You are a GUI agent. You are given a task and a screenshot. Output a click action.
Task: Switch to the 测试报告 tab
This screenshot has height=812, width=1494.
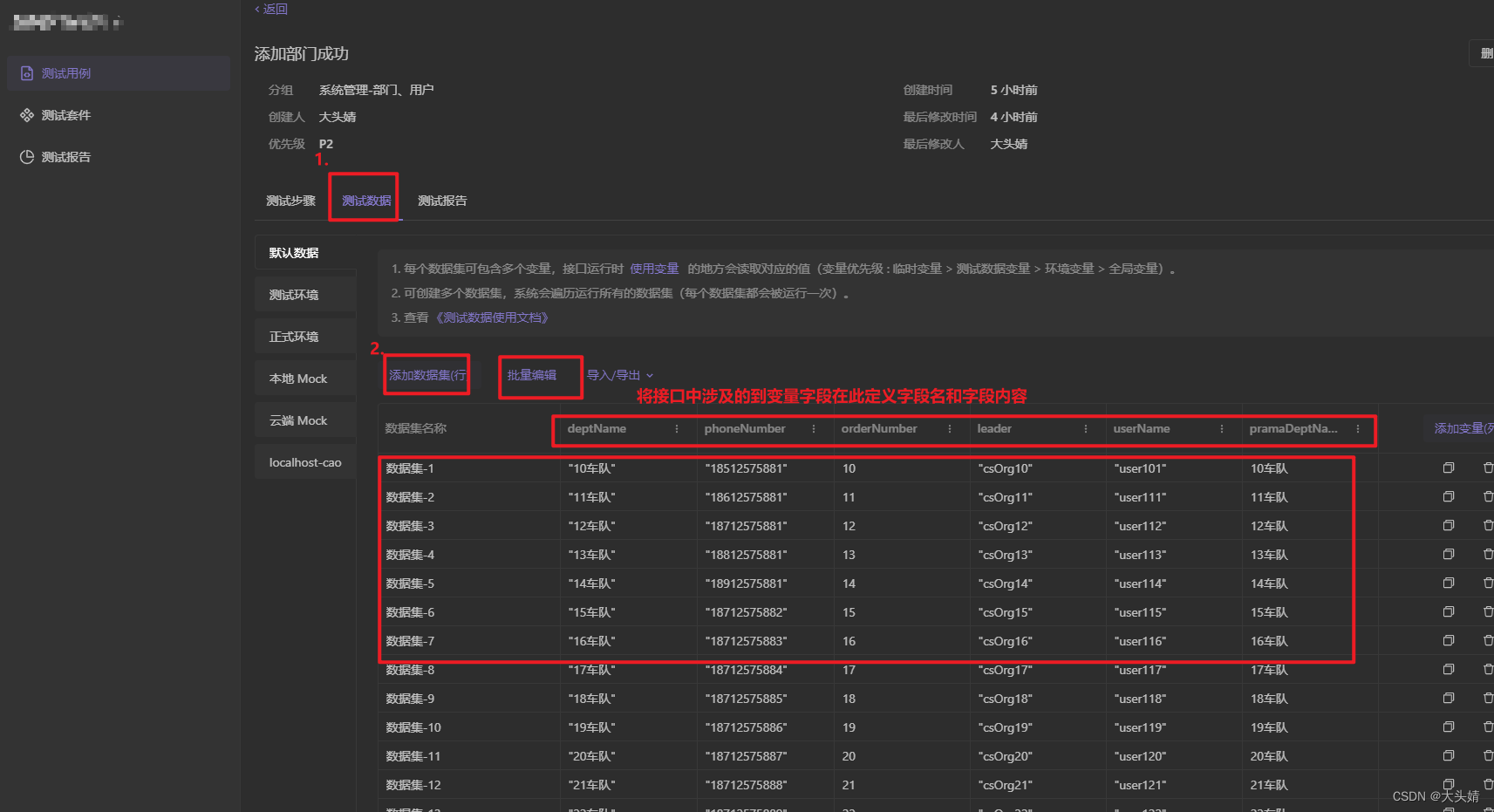tap(442, 200)
